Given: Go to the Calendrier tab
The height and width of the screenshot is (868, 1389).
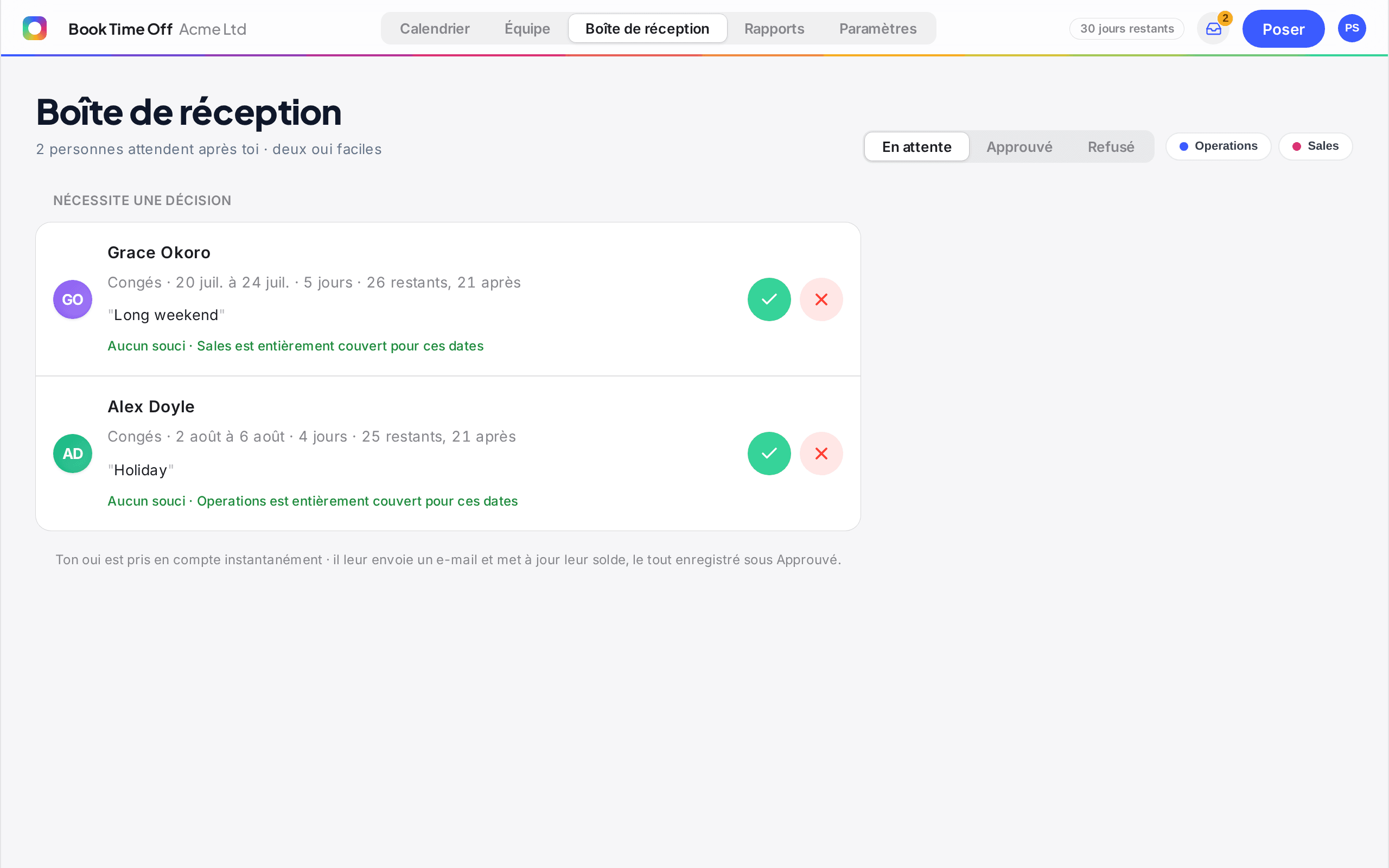Looking at the screenshot, I should 435,29.
